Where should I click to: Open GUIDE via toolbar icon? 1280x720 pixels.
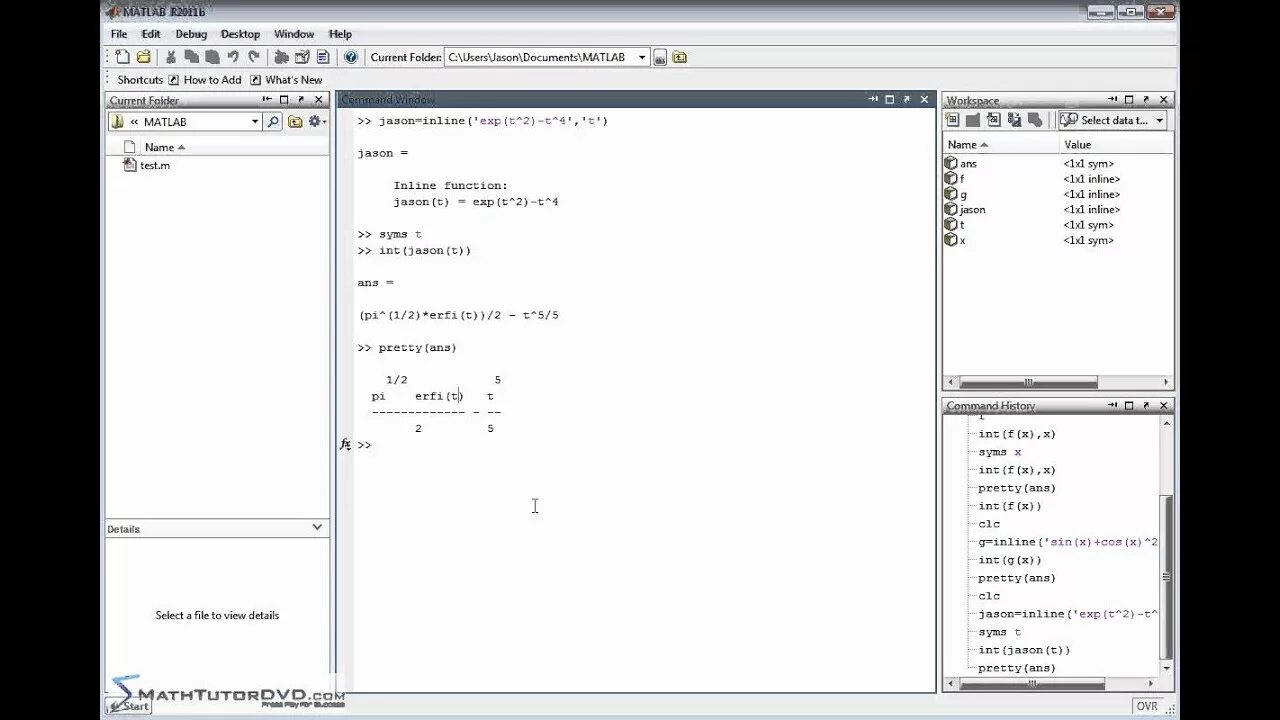pyautogui.click(x=302, y=57)
